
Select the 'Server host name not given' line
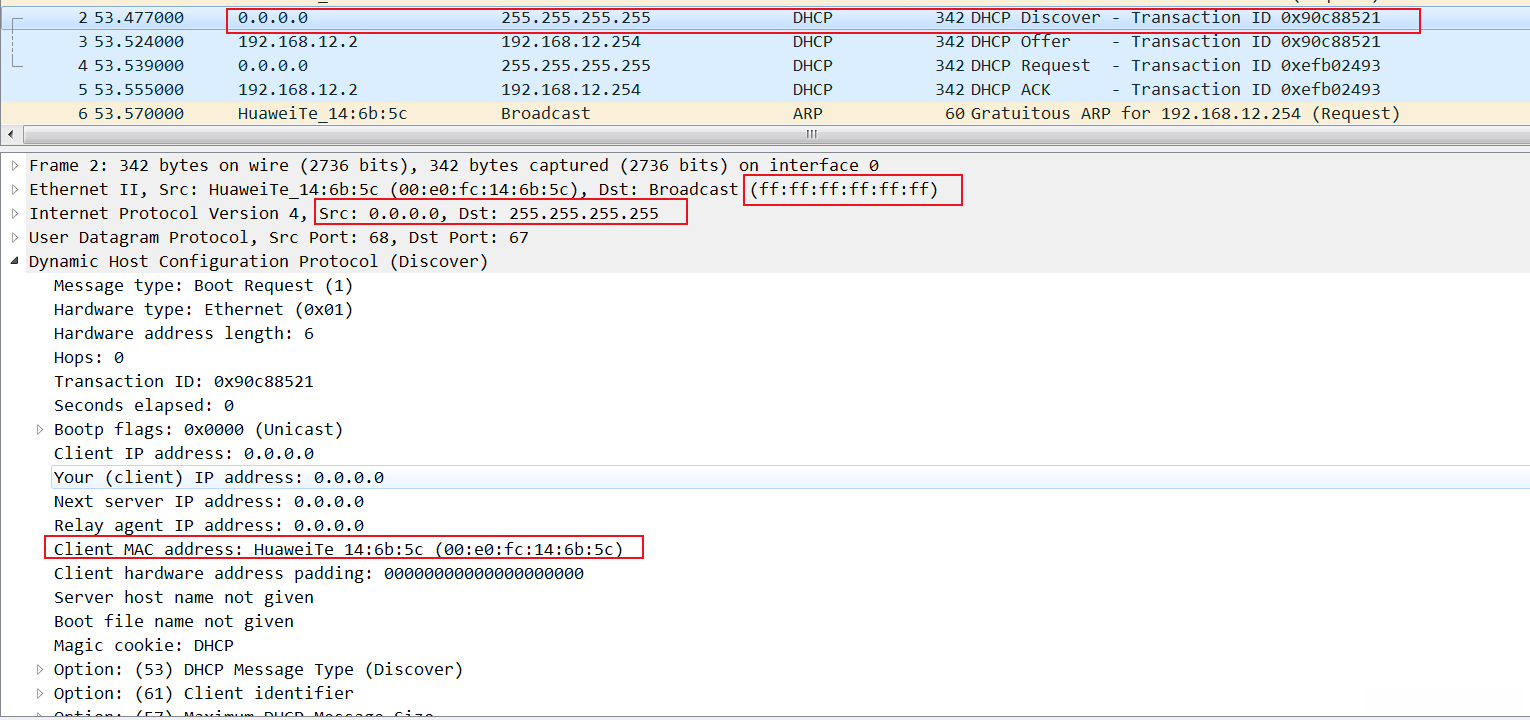tap(183, 597)
